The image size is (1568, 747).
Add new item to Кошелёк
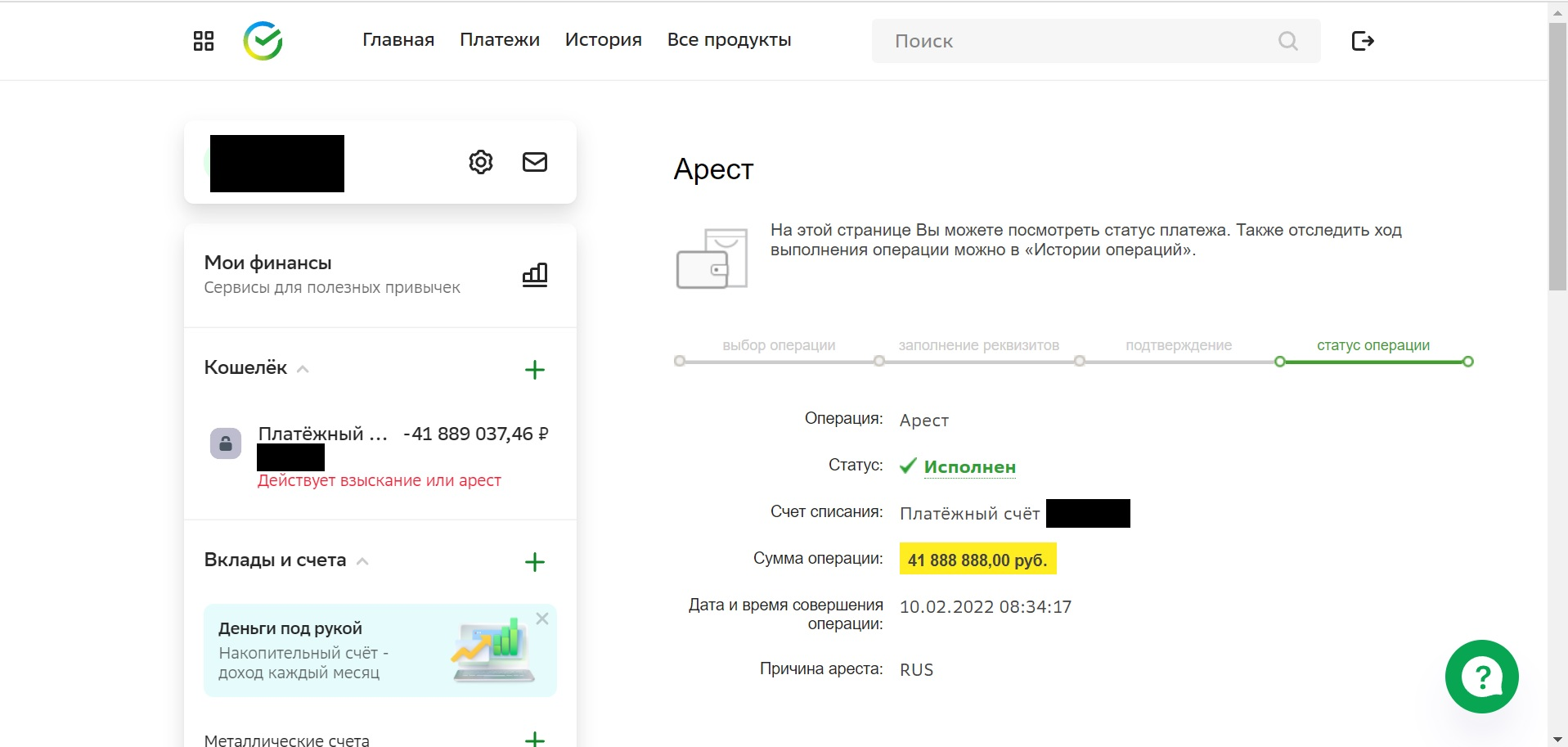tap(535, 370)
